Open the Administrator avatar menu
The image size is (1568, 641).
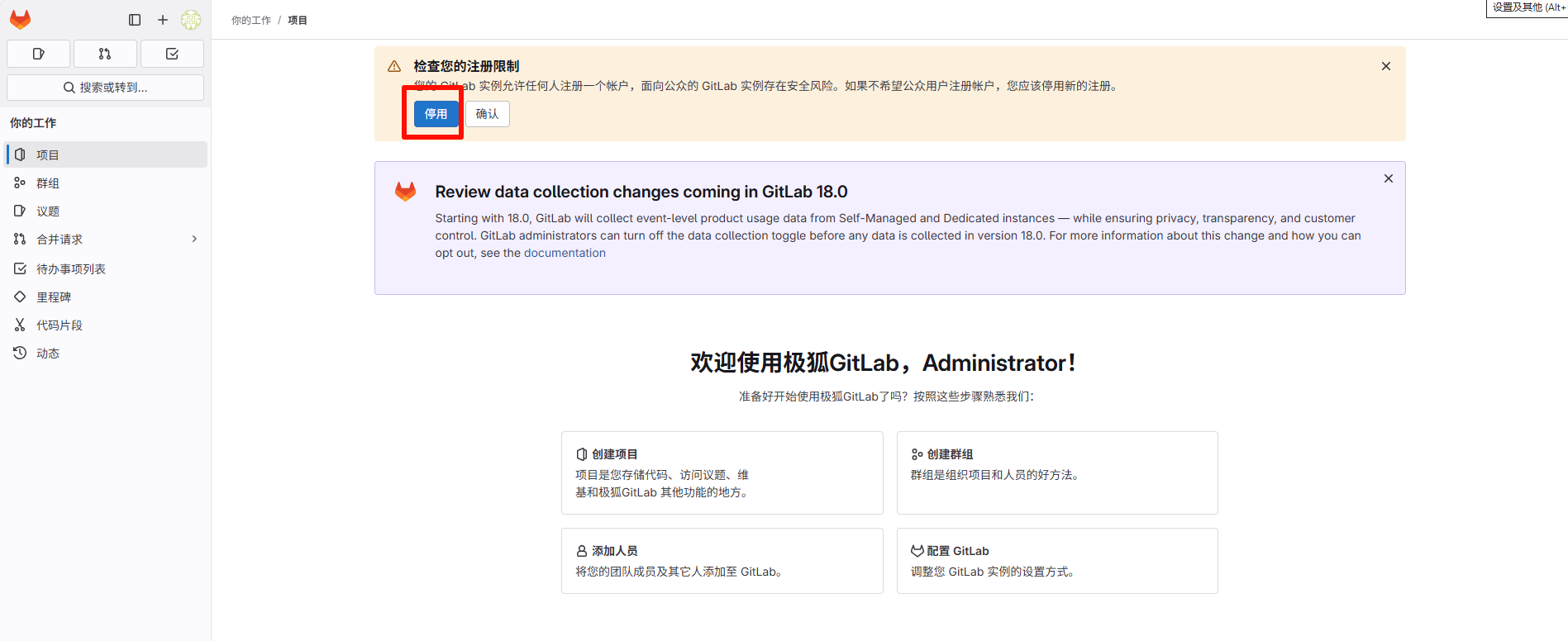(x=191, y=20)
